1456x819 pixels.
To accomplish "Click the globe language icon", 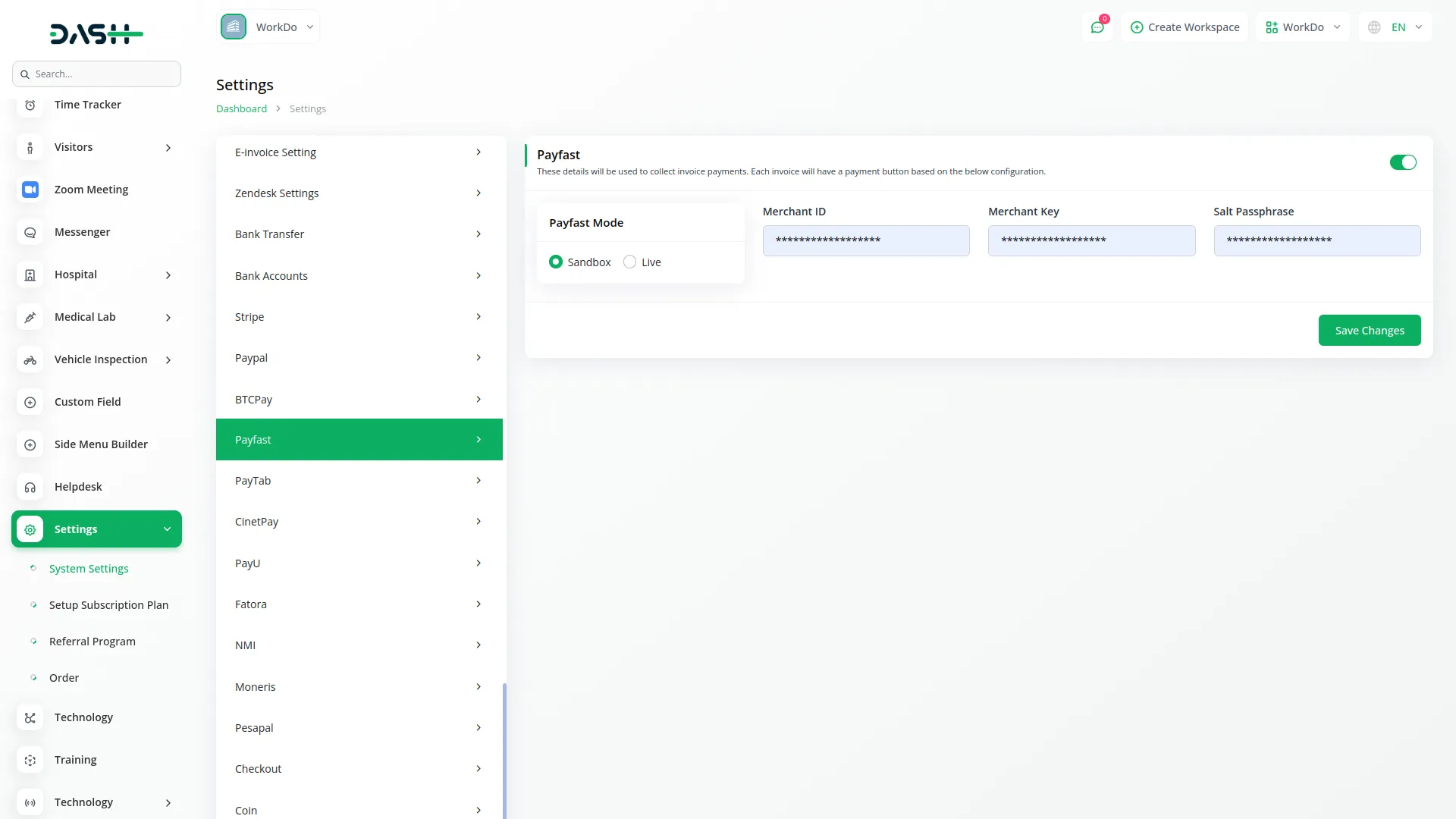I will point(1374,27).
